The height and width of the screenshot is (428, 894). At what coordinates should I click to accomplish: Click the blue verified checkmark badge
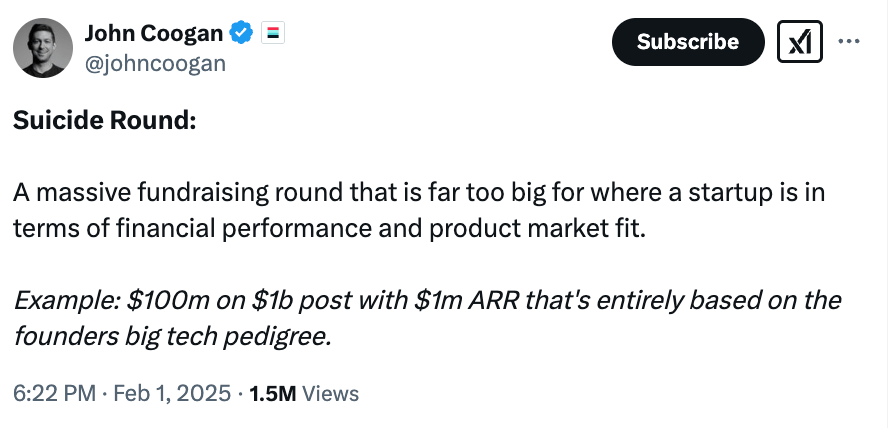241,33
